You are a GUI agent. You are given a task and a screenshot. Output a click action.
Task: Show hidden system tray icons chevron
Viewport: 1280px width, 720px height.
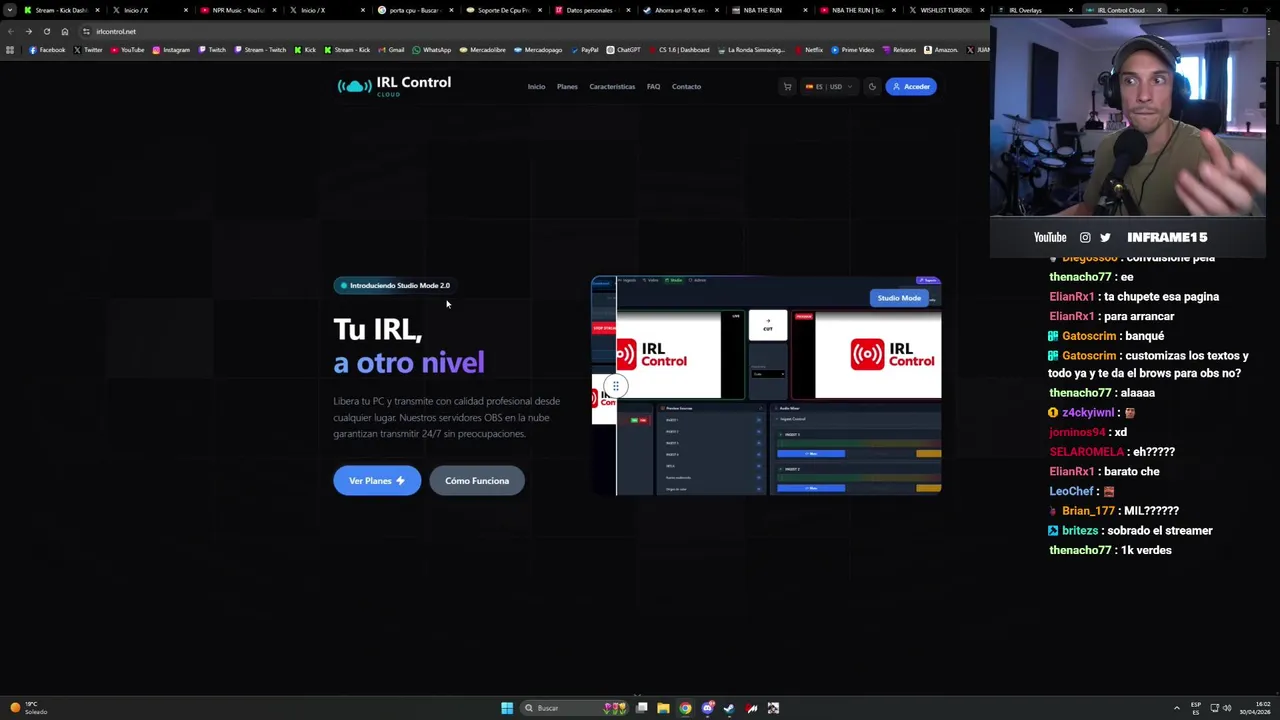pyautogui.click(x=1176, y=708)
